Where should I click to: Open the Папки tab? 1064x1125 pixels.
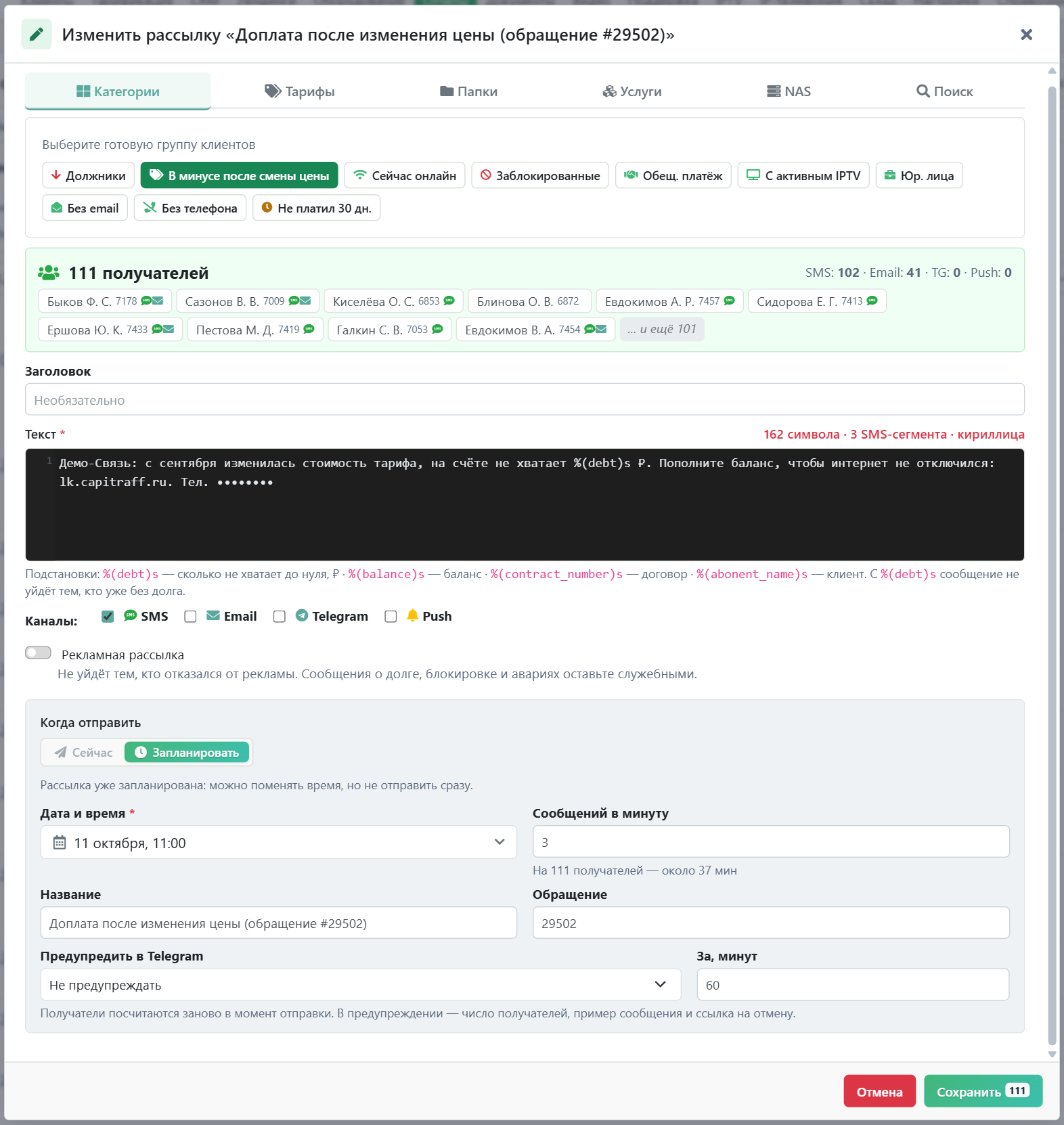[468, 91]
